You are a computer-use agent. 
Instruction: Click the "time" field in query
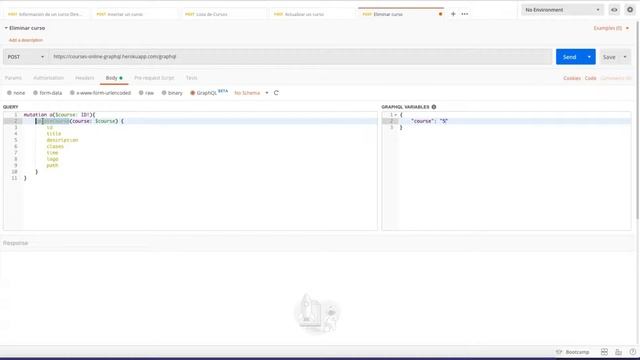pyautogui.click(x=52, y=153)
